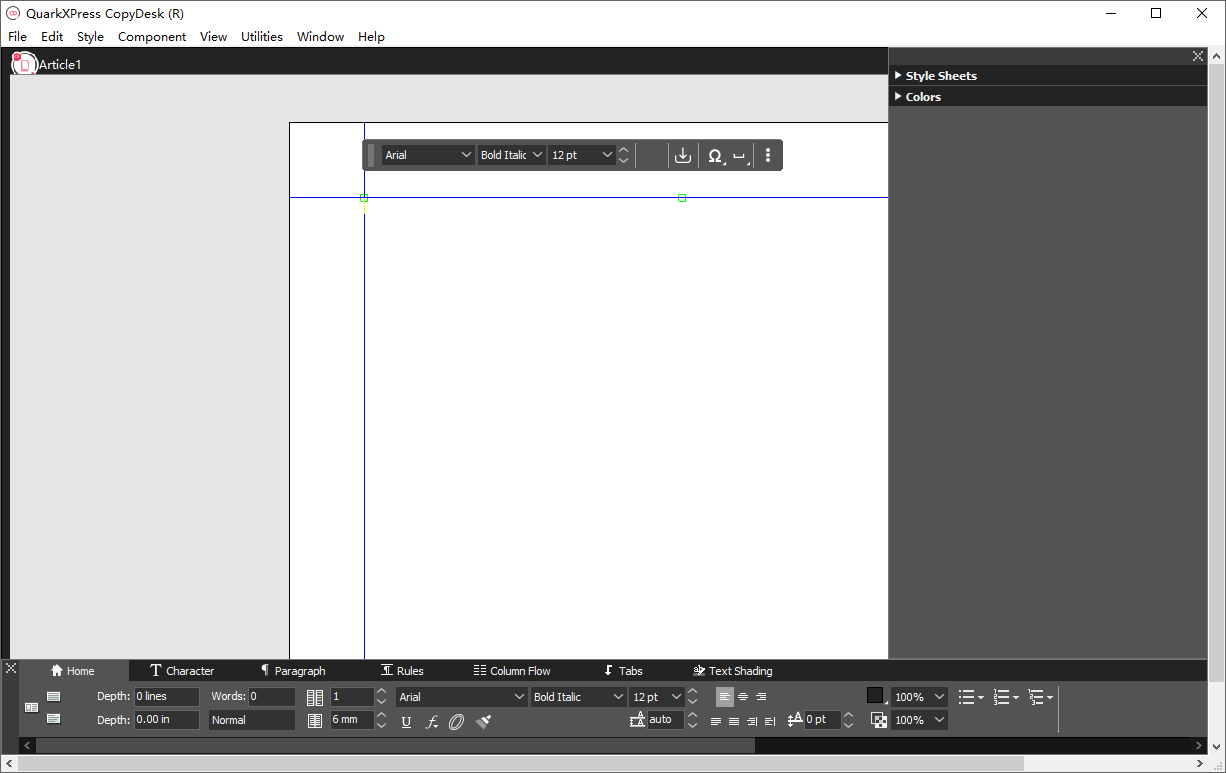Click the leading icon beside auto field

(637, 720)
